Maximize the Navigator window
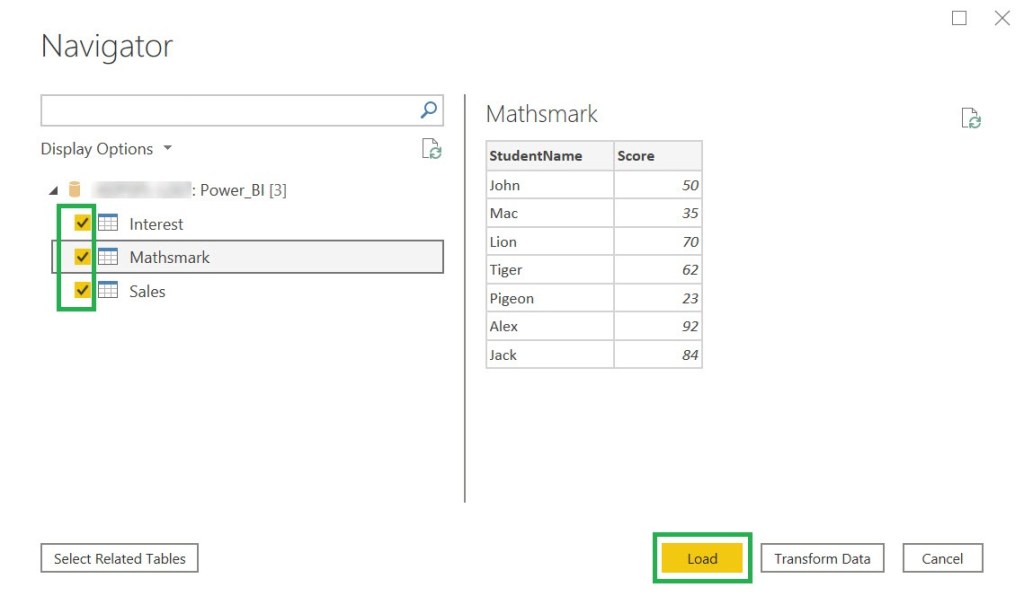 click(959, 18)
